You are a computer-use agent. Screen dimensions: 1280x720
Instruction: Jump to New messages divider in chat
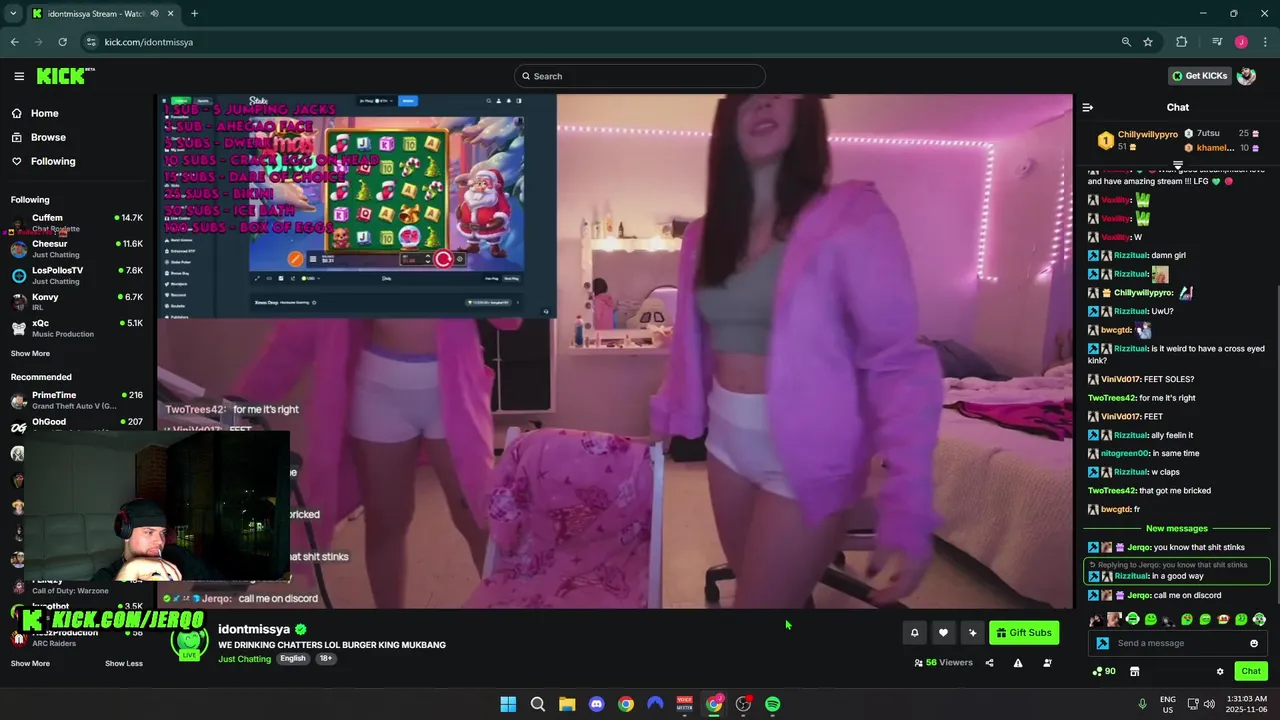[1177, 528]
